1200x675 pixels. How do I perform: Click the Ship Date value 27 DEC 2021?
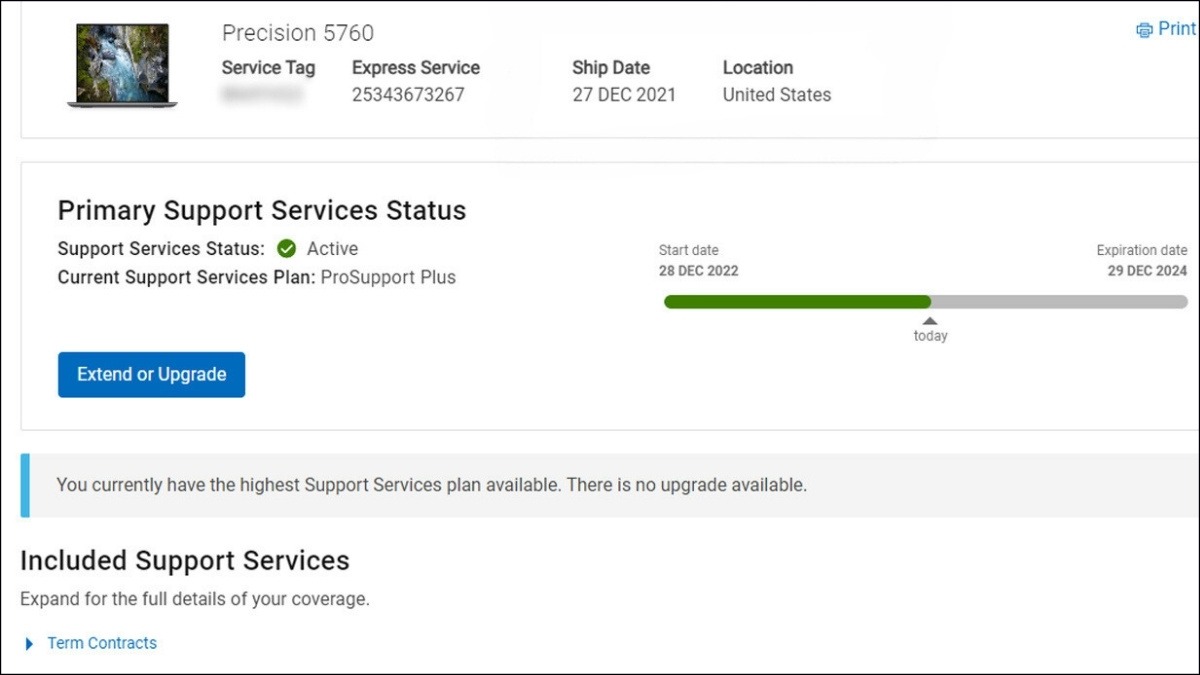coord(624,95)
